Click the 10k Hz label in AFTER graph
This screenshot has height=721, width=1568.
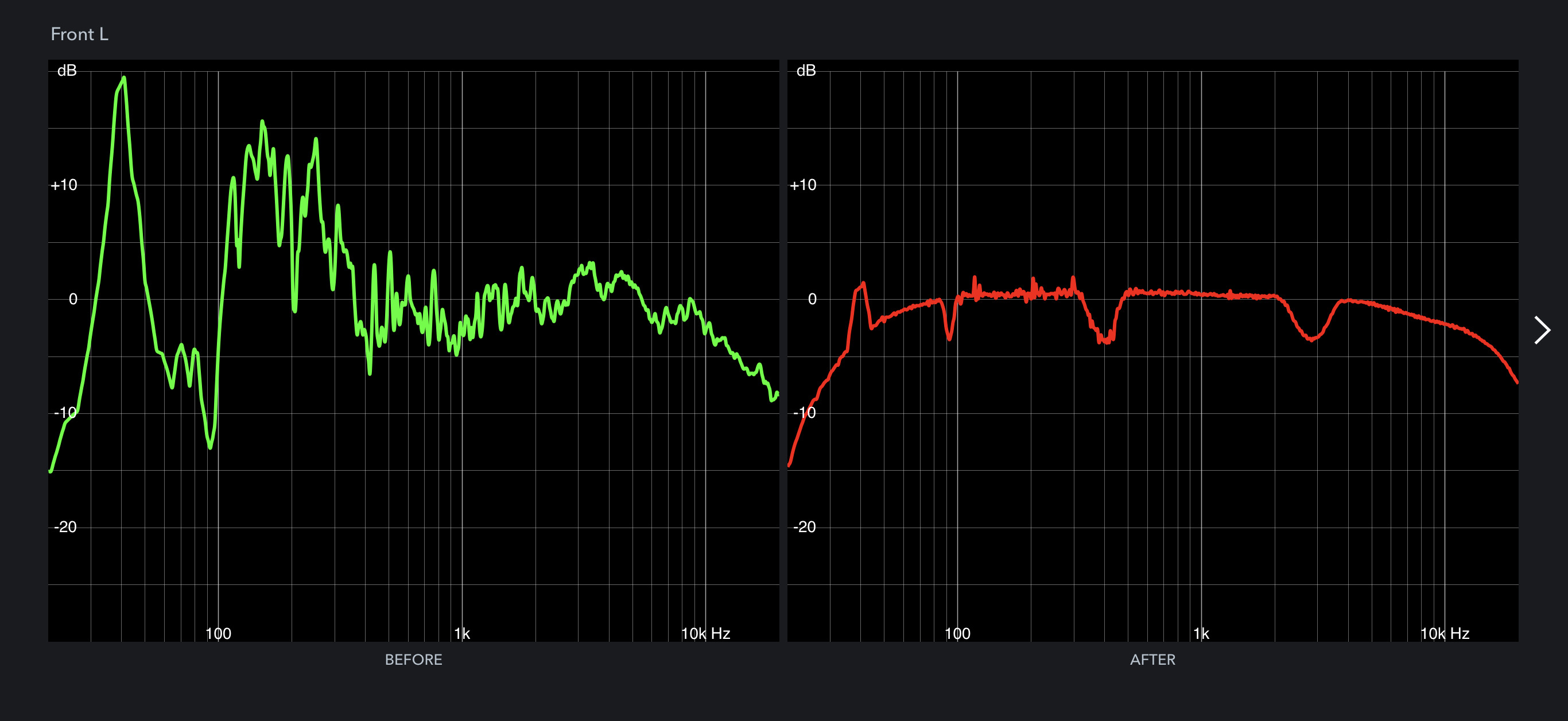coord(1445,633)
